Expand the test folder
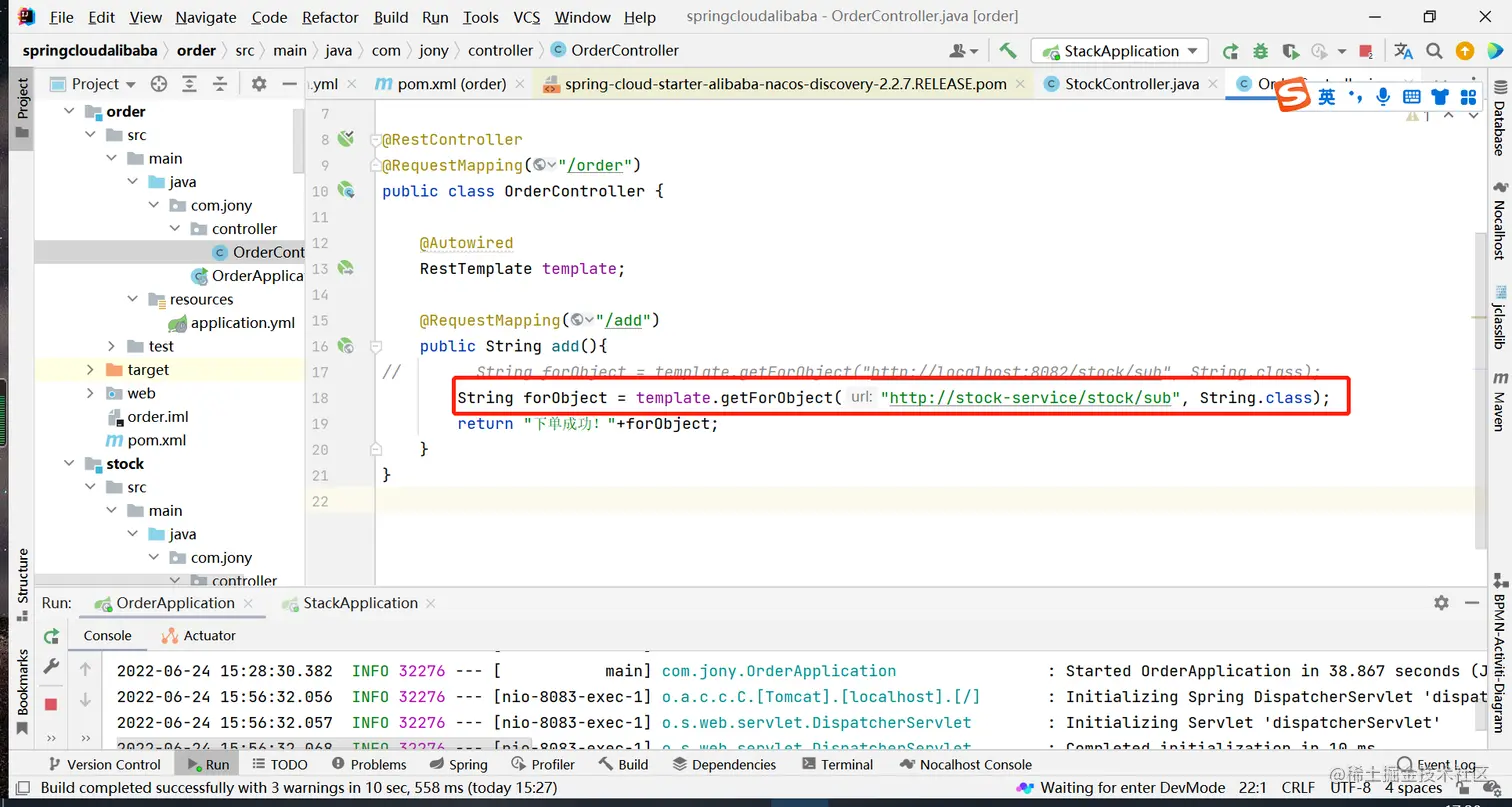This screenshot has width=1512, height=807. pos(112,346)
